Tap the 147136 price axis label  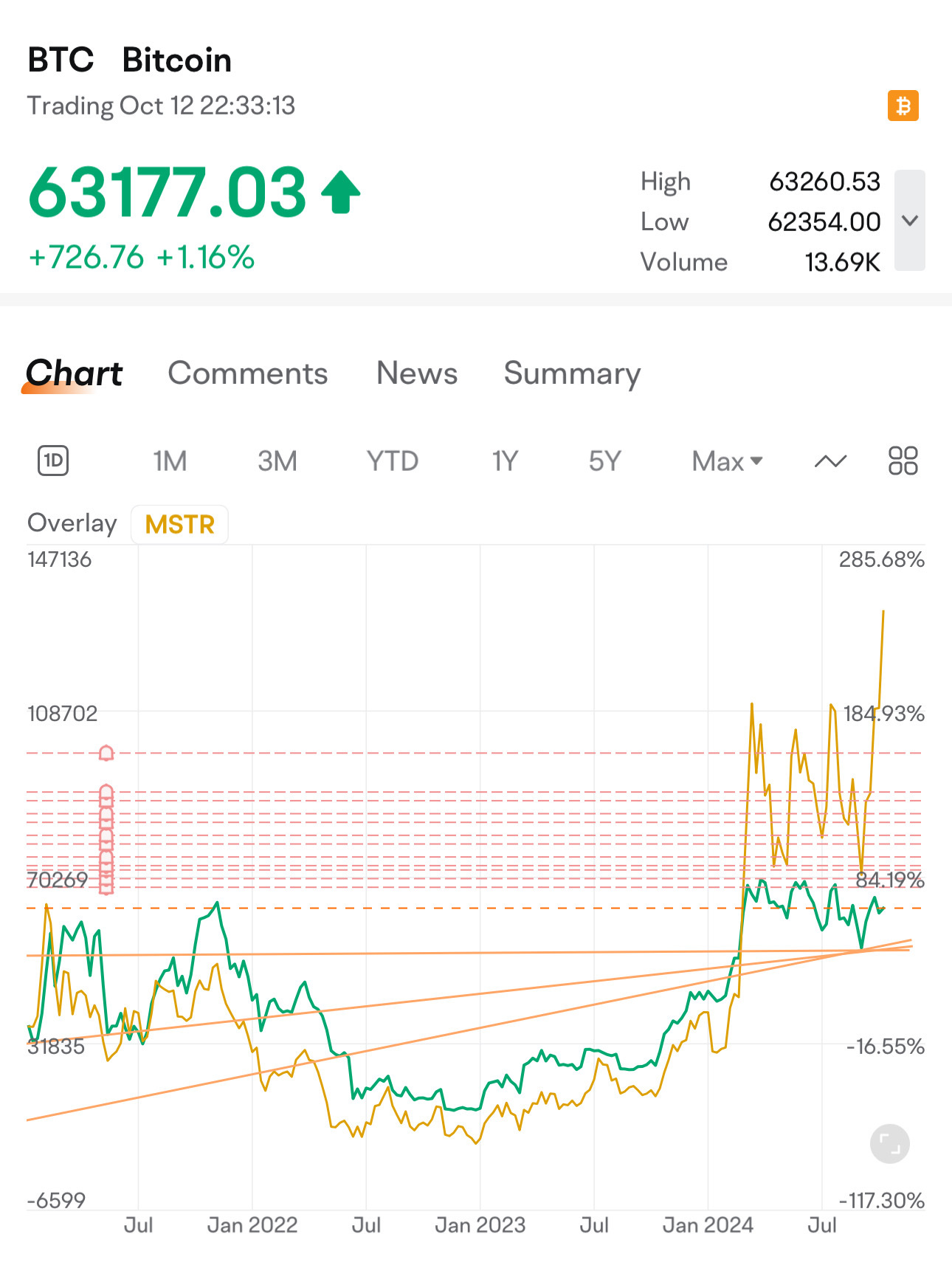[x=60, y=559]
